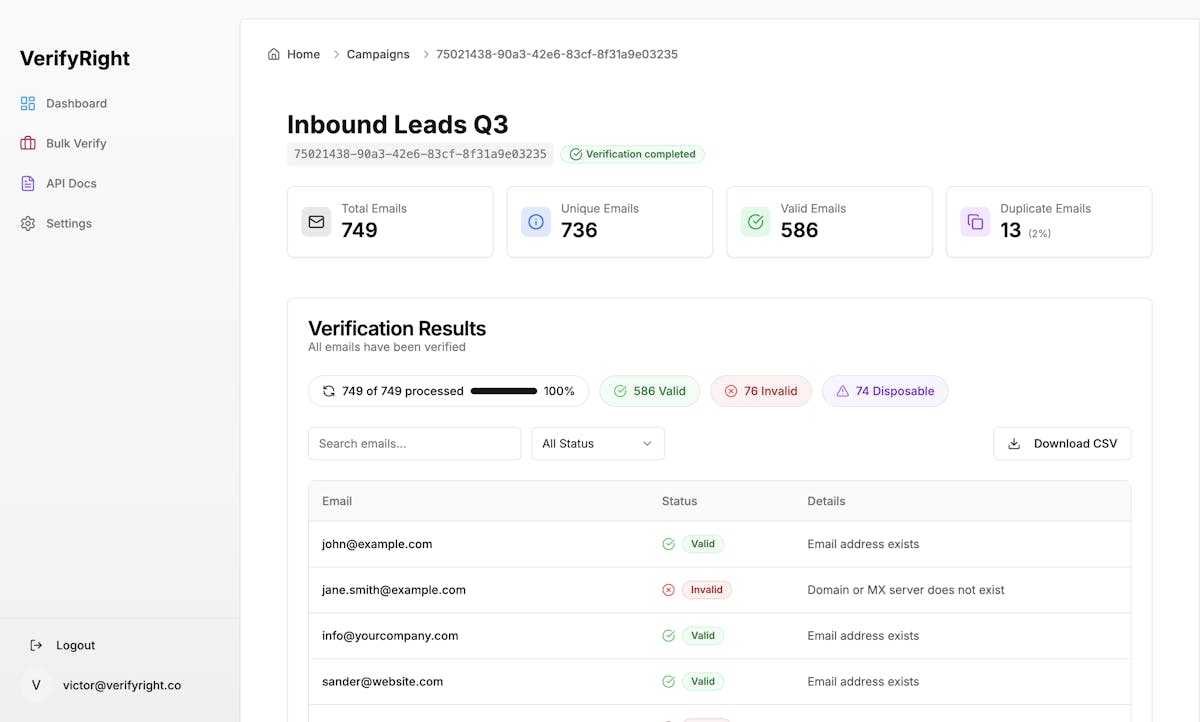Toggle the 74 Disposable filter chip
Viewport: 1200px width, 722px height.
pyautogui.click(x=885, y=391)
